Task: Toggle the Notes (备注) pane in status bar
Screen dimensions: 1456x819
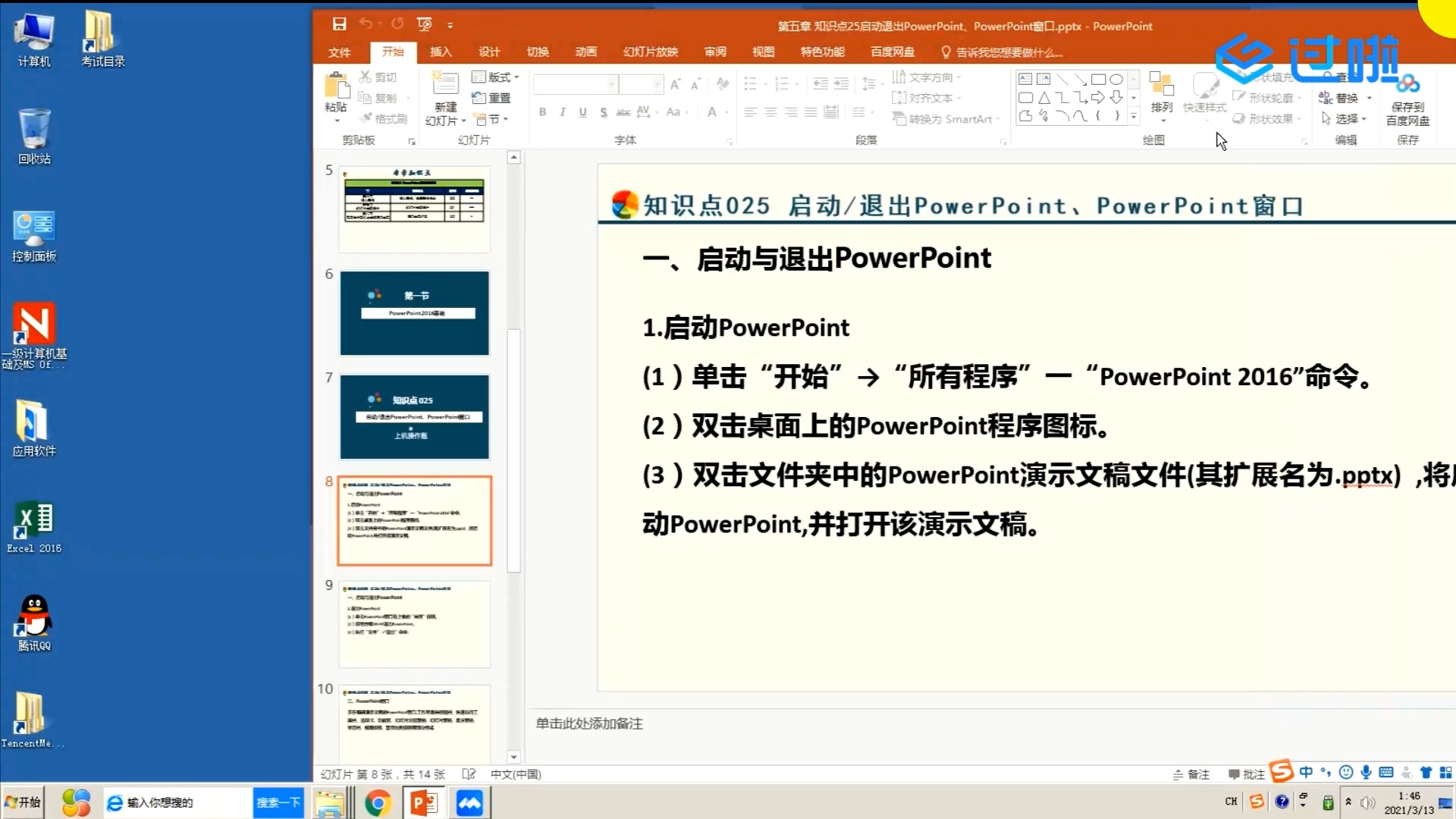Action: pyautogui.click(x=1191, y=774)
